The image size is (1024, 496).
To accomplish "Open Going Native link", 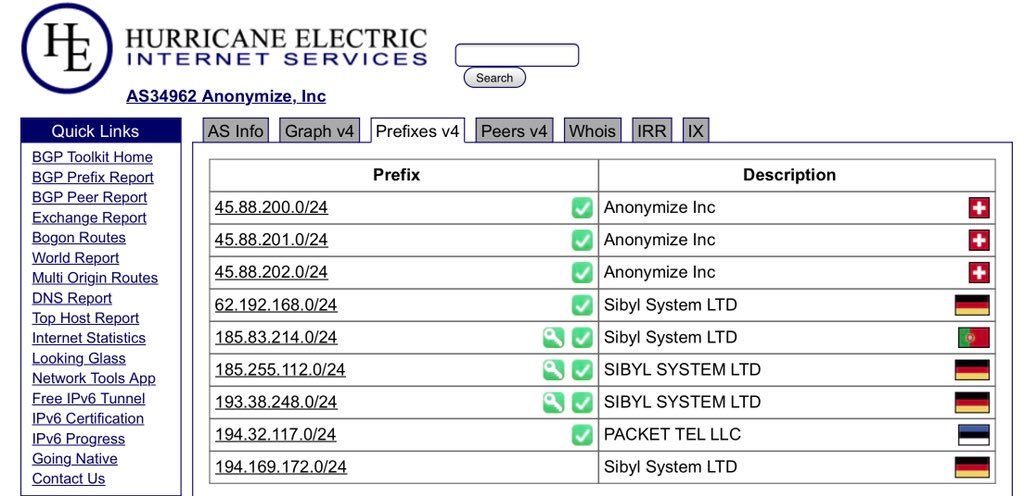I will coord(75,459).
